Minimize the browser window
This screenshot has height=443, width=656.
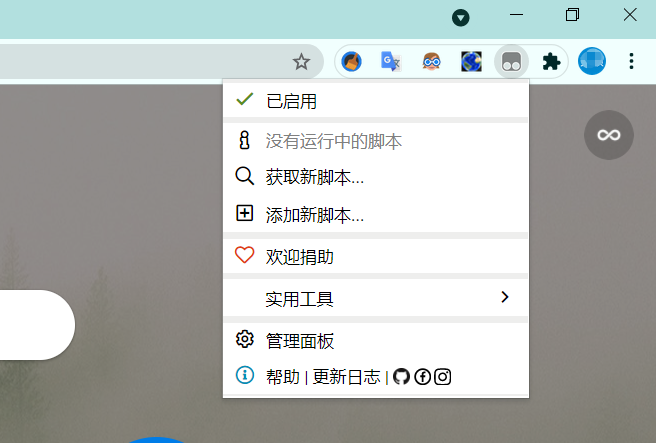pyautogui.click(x=516, y=15)
